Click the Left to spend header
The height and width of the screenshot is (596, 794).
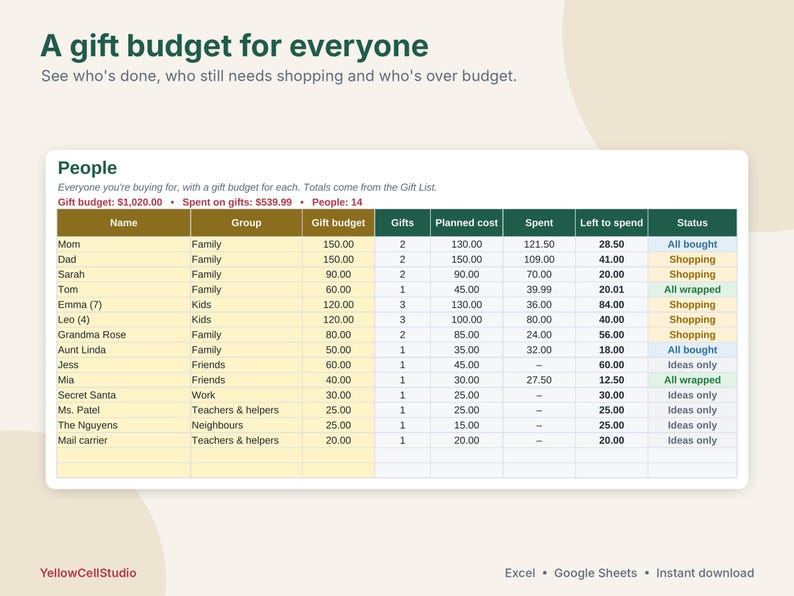point(611,223)
